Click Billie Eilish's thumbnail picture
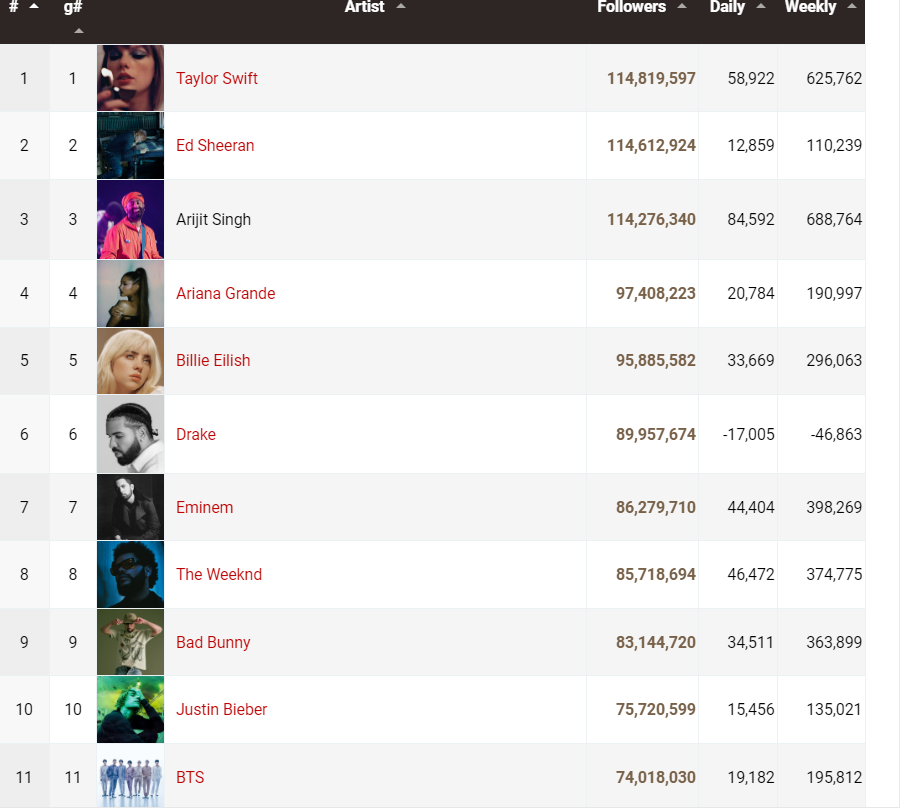The width and height of the screenshot is (900, 808). click(x=130, y=360)
